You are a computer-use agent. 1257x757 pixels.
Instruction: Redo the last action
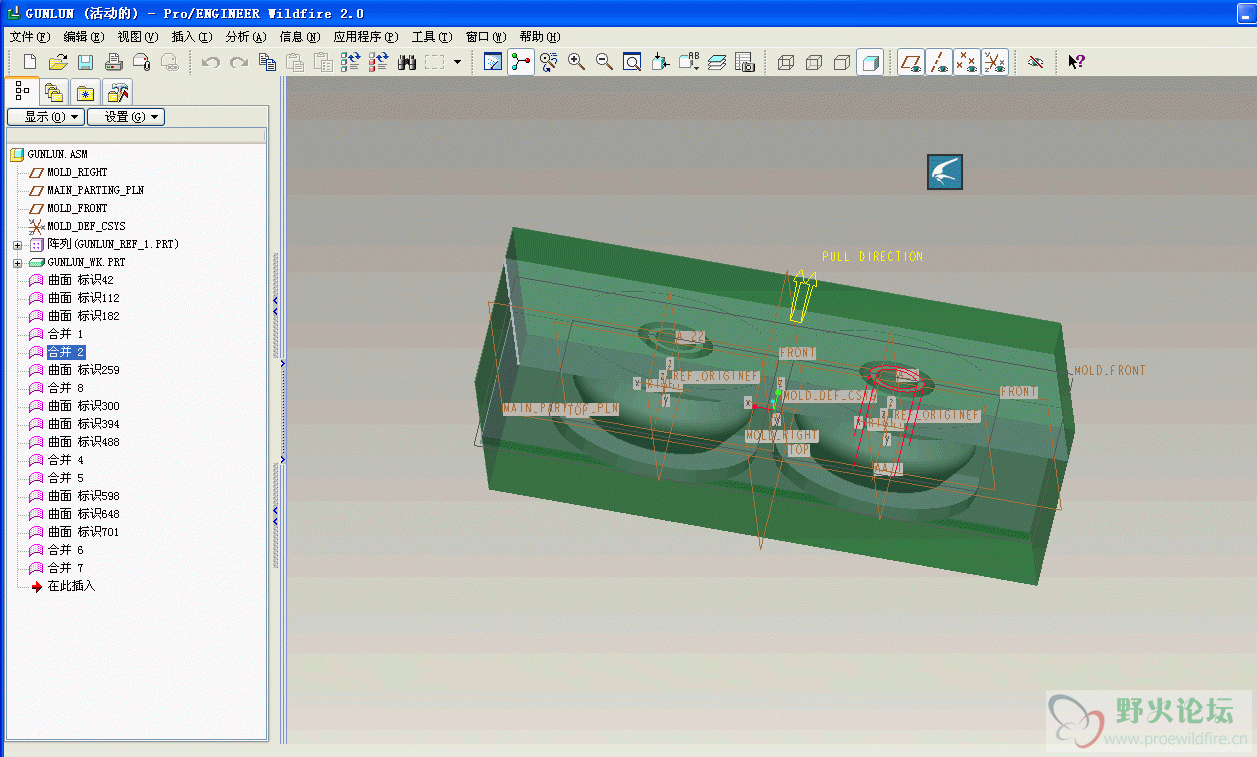tap(239, 62)
